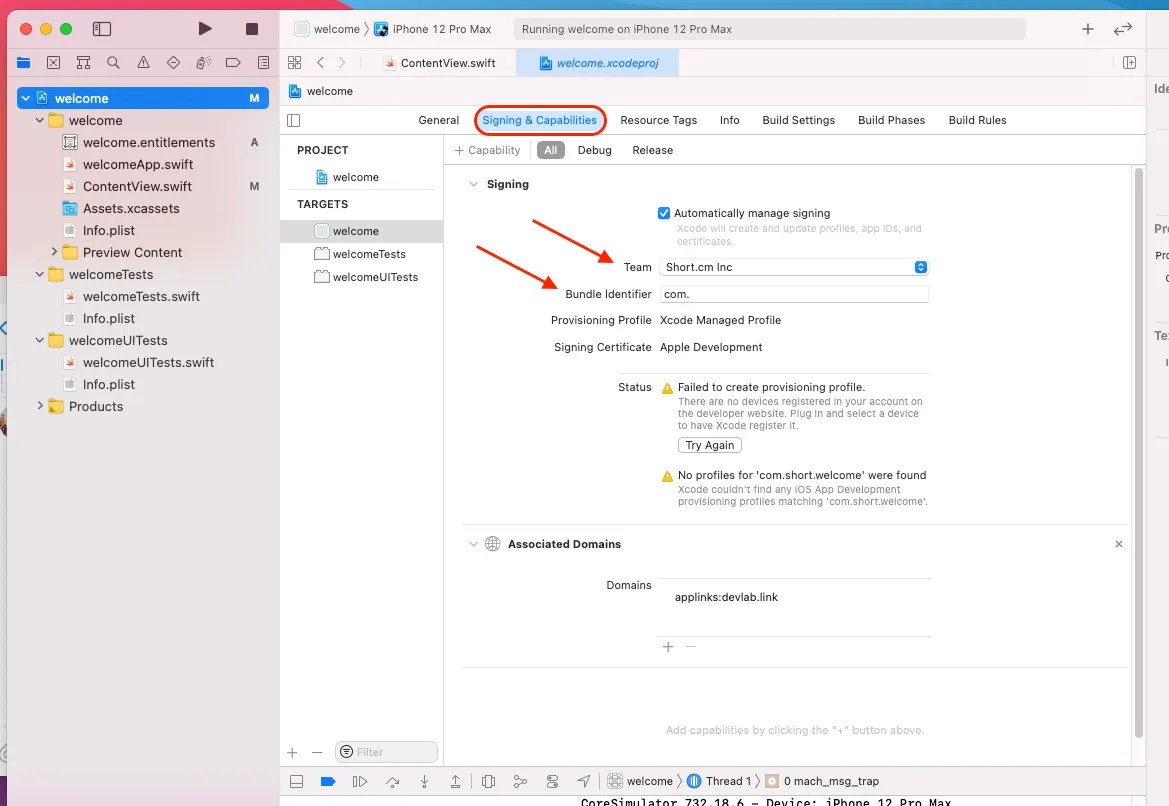
Task: Hide the project and targets list
Action: click(x=294, y=120)
